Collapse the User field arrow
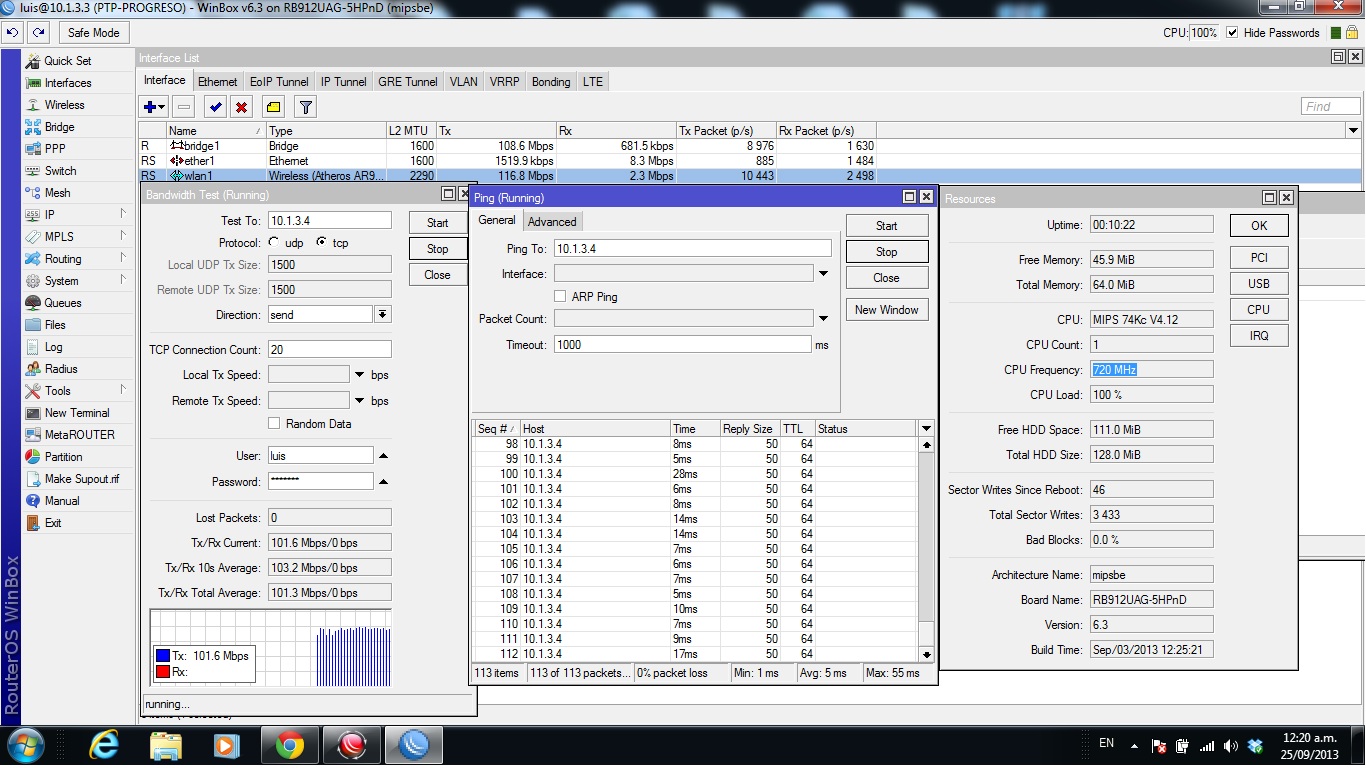Viewport: 1366px width, 768px height. 383,456
